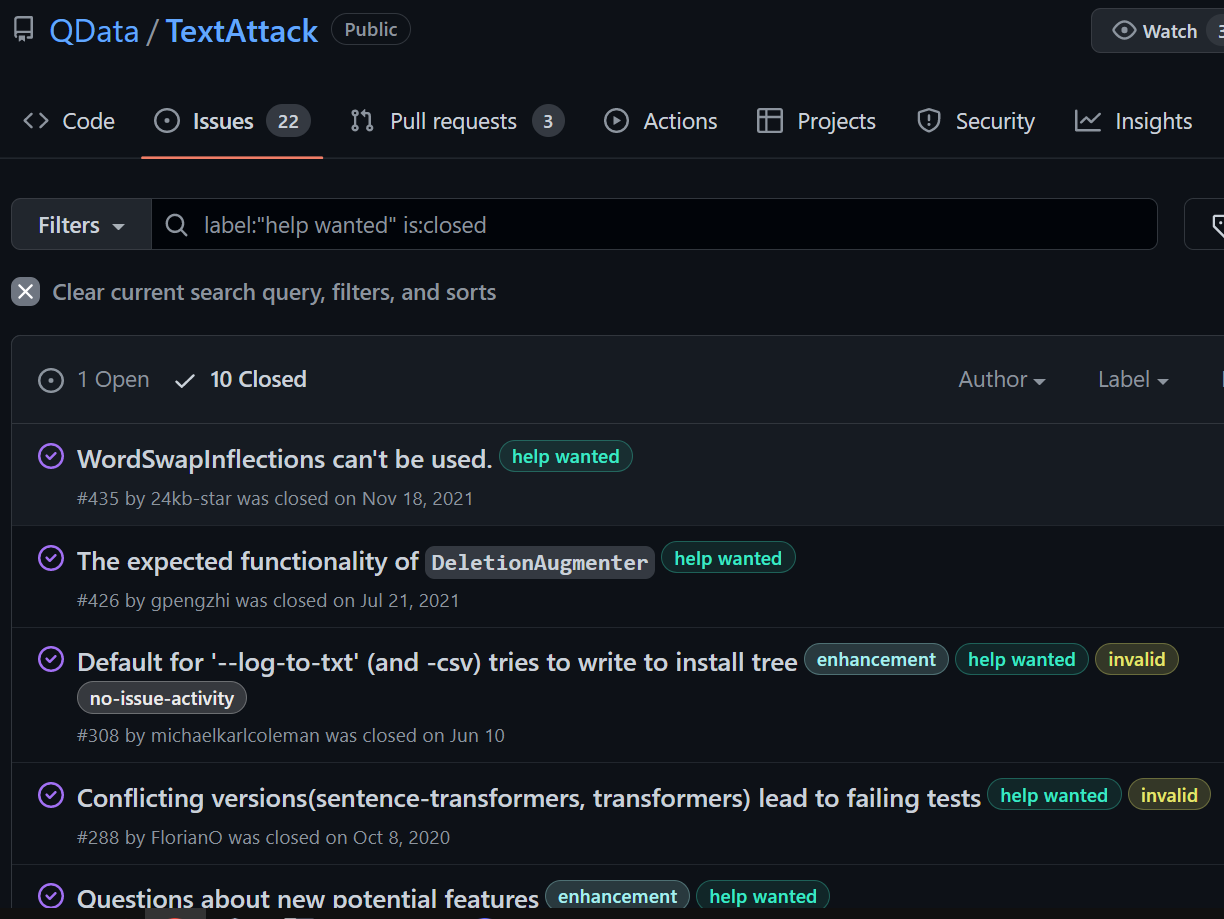The width and height of the screenshot is (1224, 919).
Task: Click the Public visibility badge
Action: click(371, 30)
